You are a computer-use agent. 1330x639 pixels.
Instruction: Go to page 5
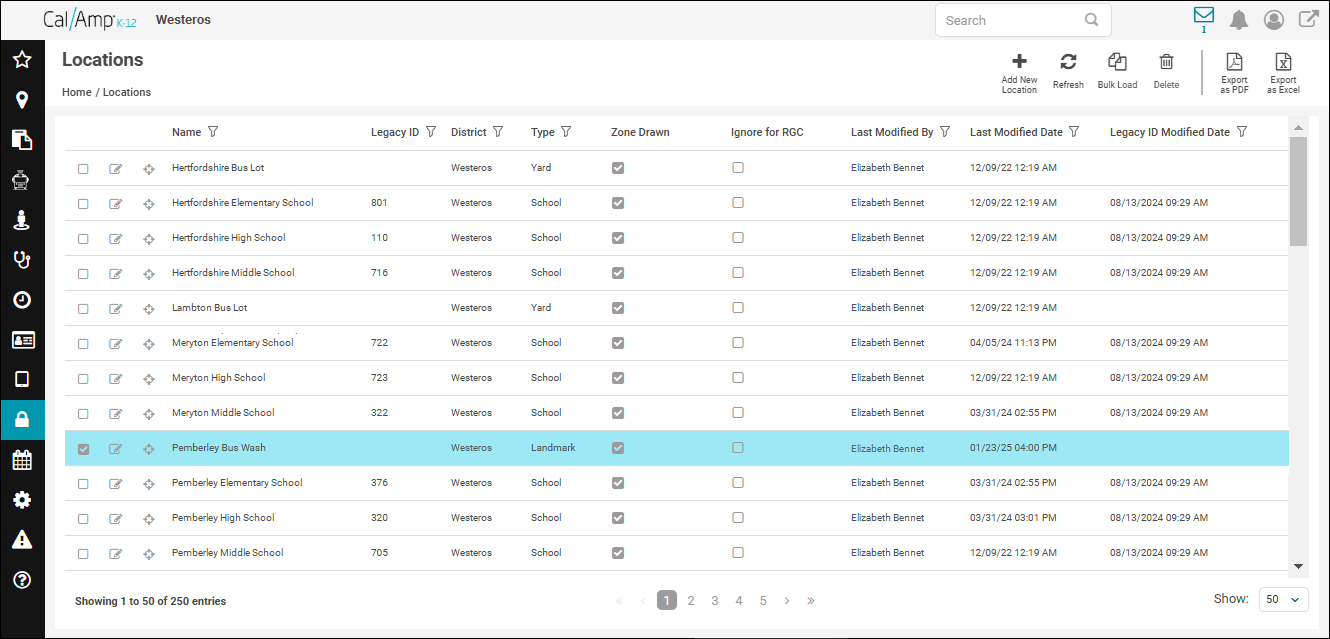[x=763, y=600]
